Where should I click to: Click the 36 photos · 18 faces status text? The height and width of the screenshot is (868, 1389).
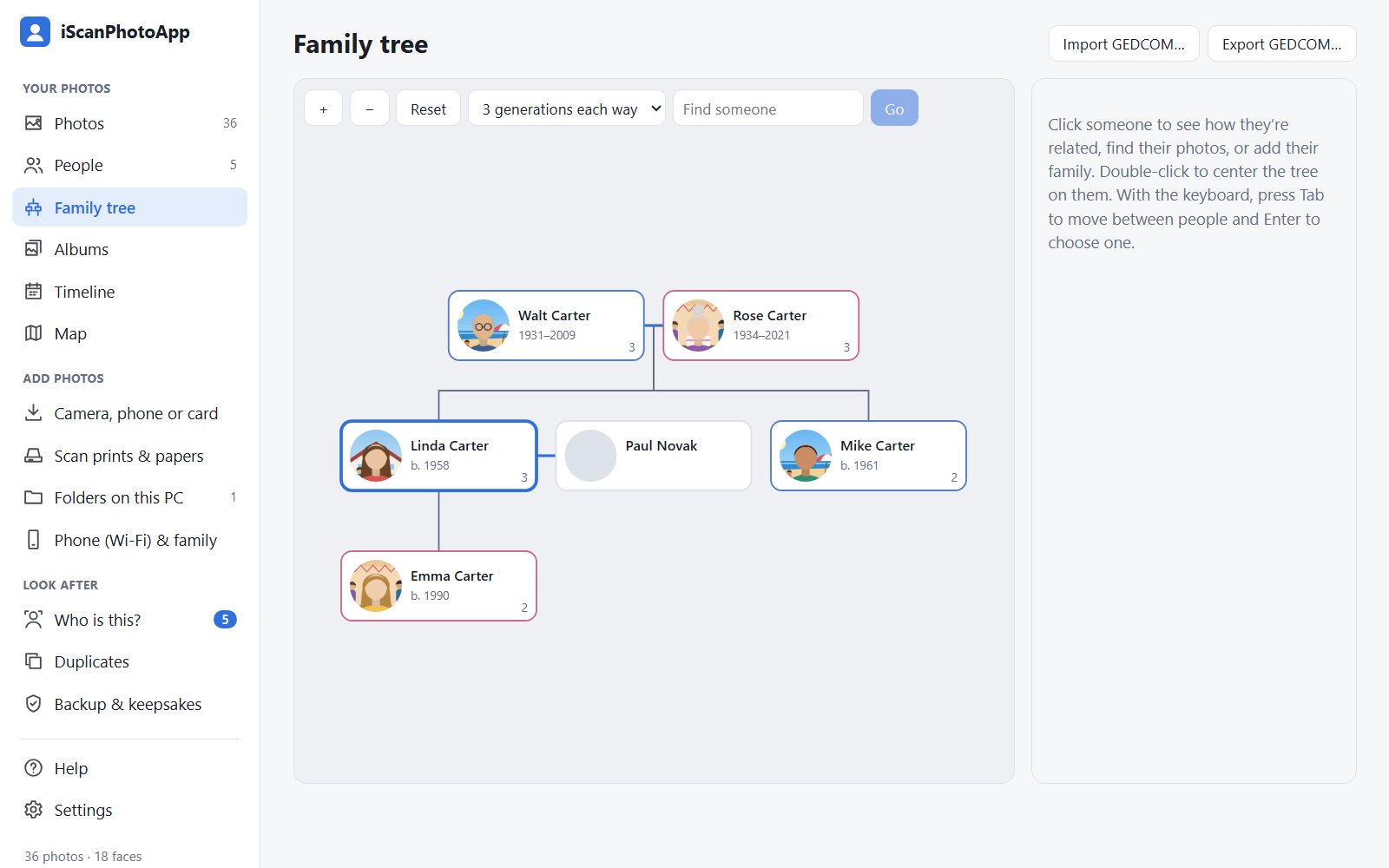[x=83, y=857]
